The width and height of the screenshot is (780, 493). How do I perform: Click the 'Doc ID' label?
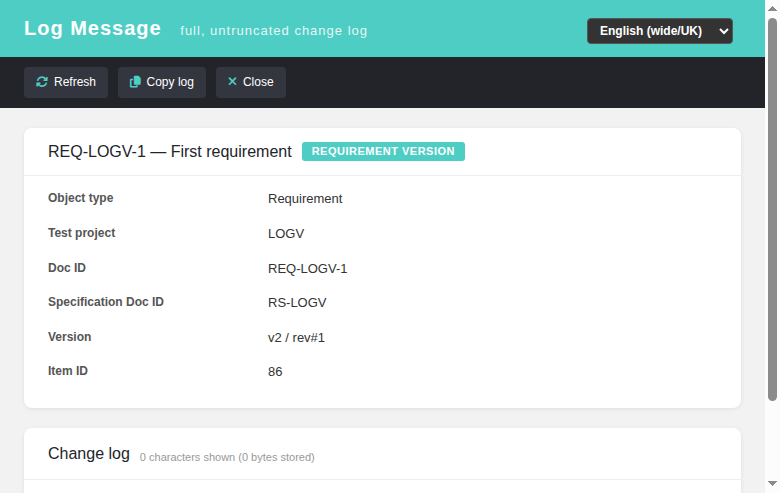coord(67,268)
